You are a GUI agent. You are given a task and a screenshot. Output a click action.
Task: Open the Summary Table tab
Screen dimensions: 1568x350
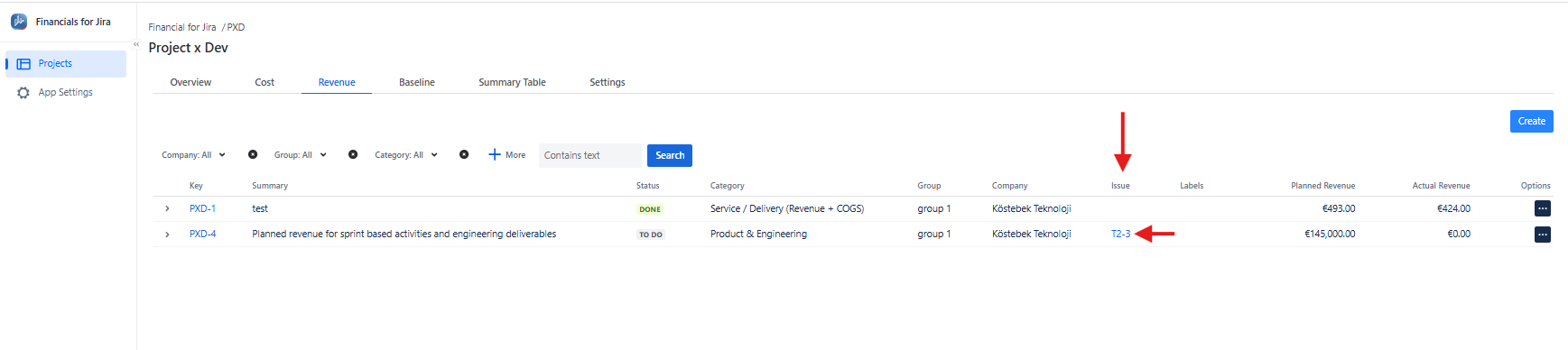(512, 82)
